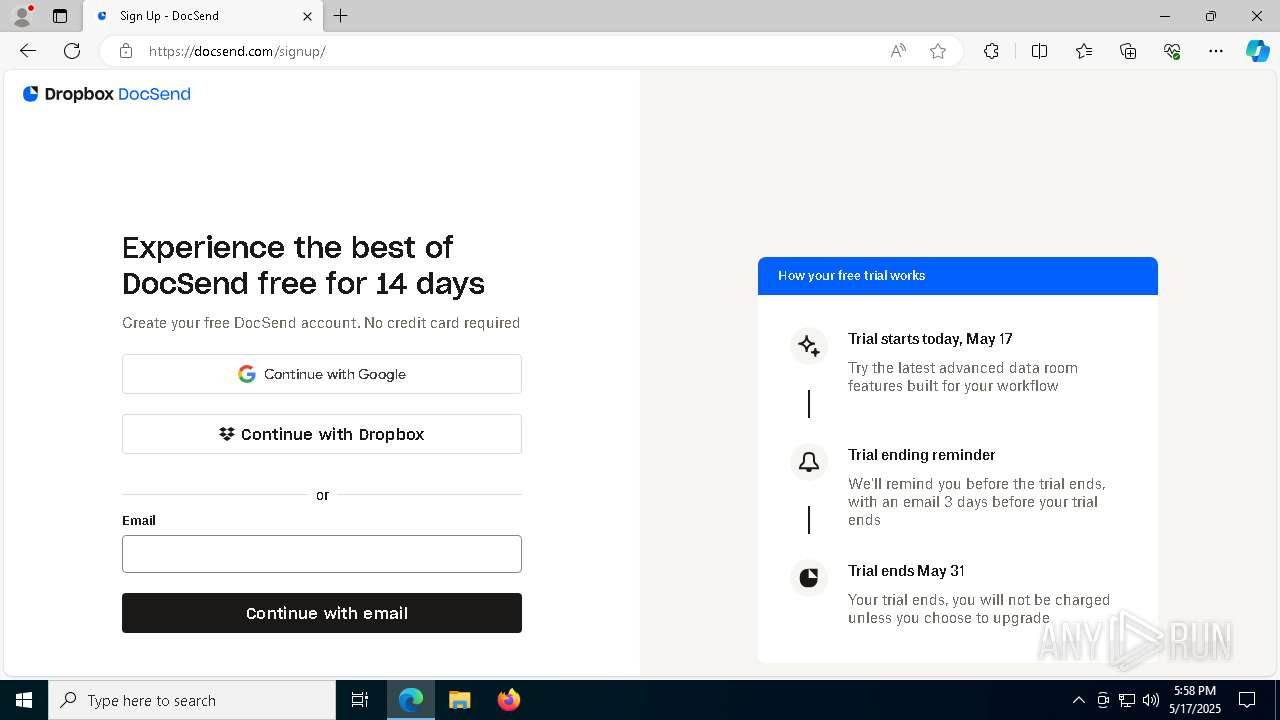Open Read aloud in address bar
The height and width of the screenshot is (720, 1280).
click(x=898, y=51)
